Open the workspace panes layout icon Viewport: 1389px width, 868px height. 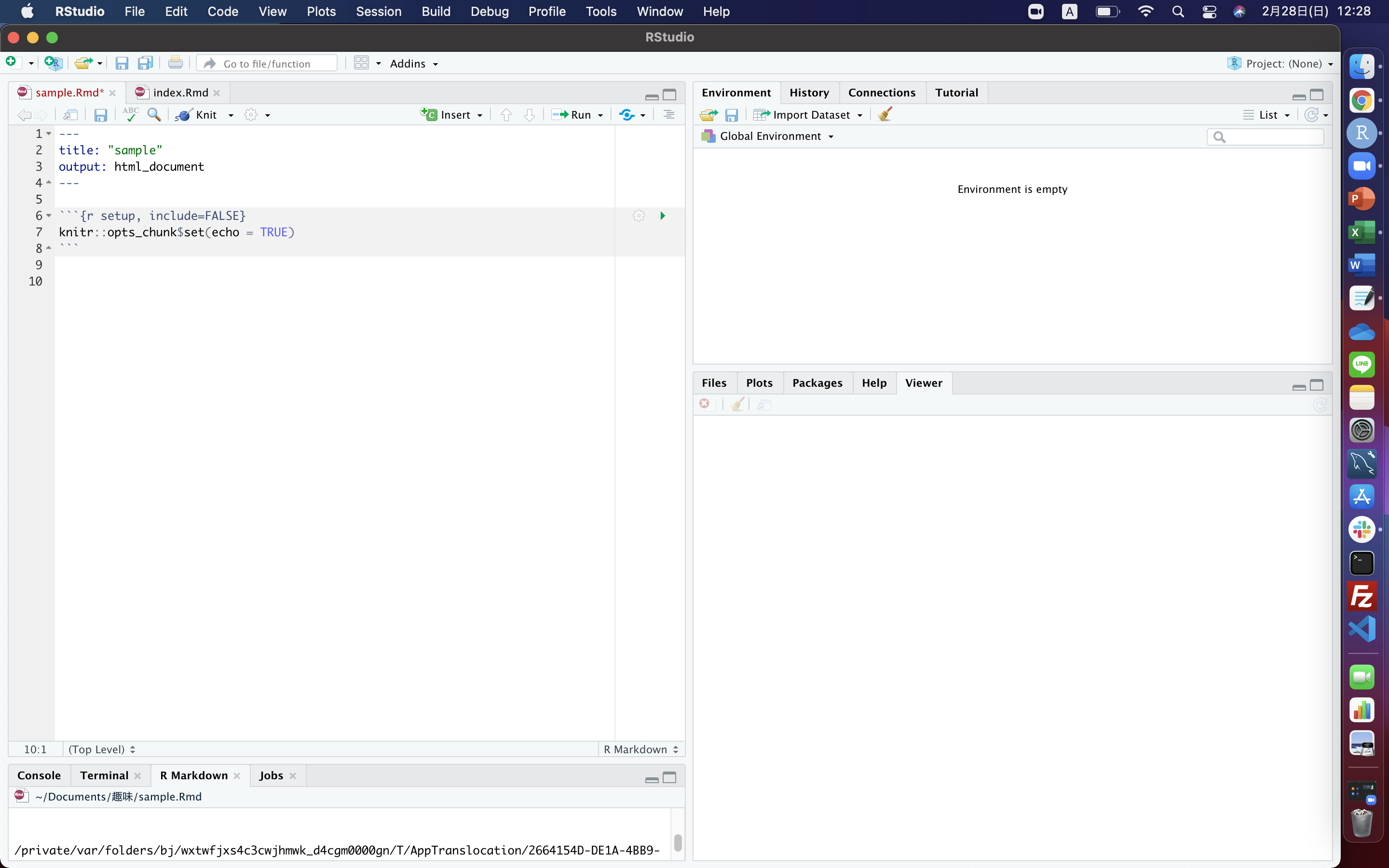click(x=362, y=63)
